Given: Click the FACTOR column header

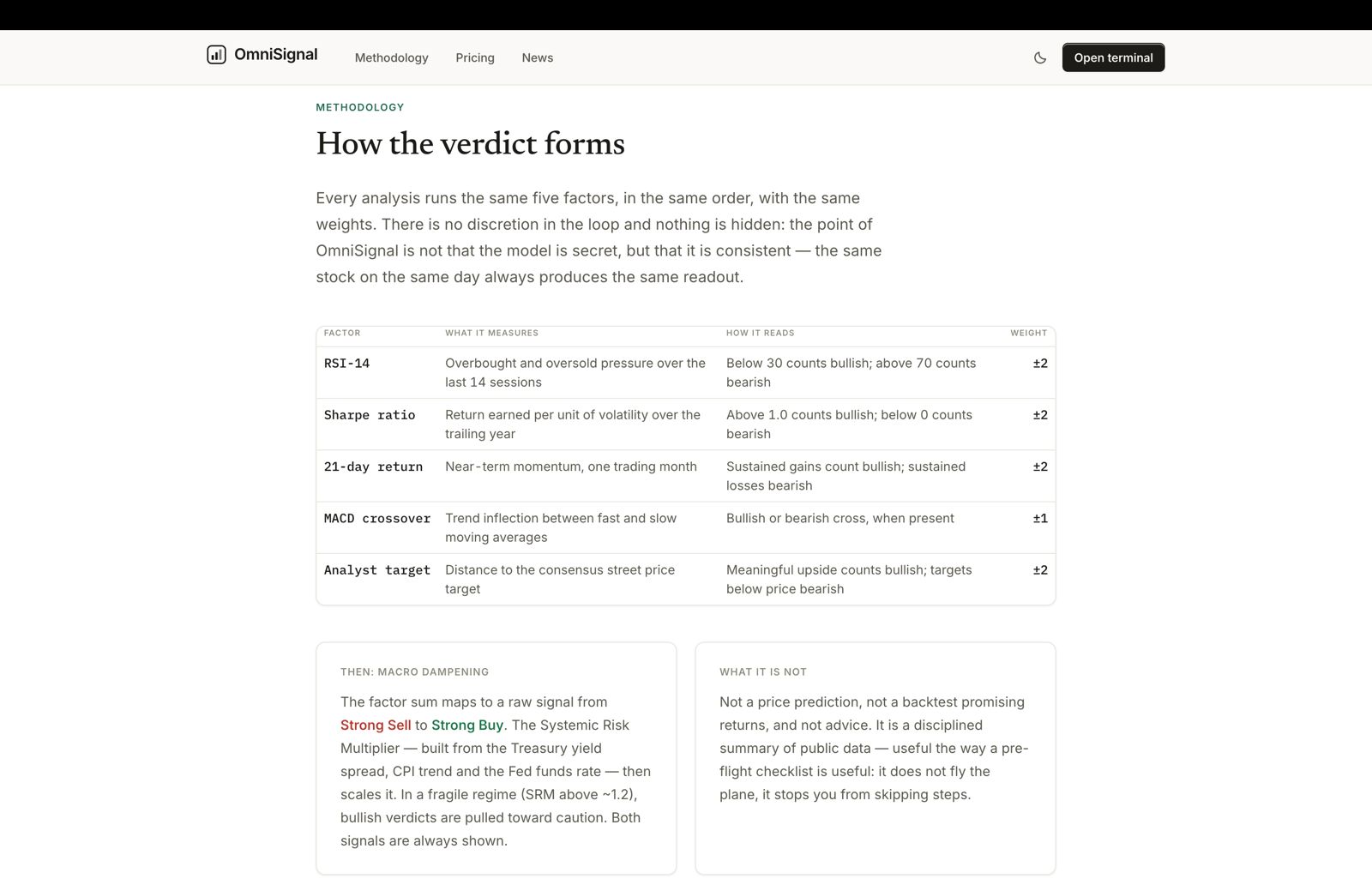Looking at the screenshot, I should 342,333.
